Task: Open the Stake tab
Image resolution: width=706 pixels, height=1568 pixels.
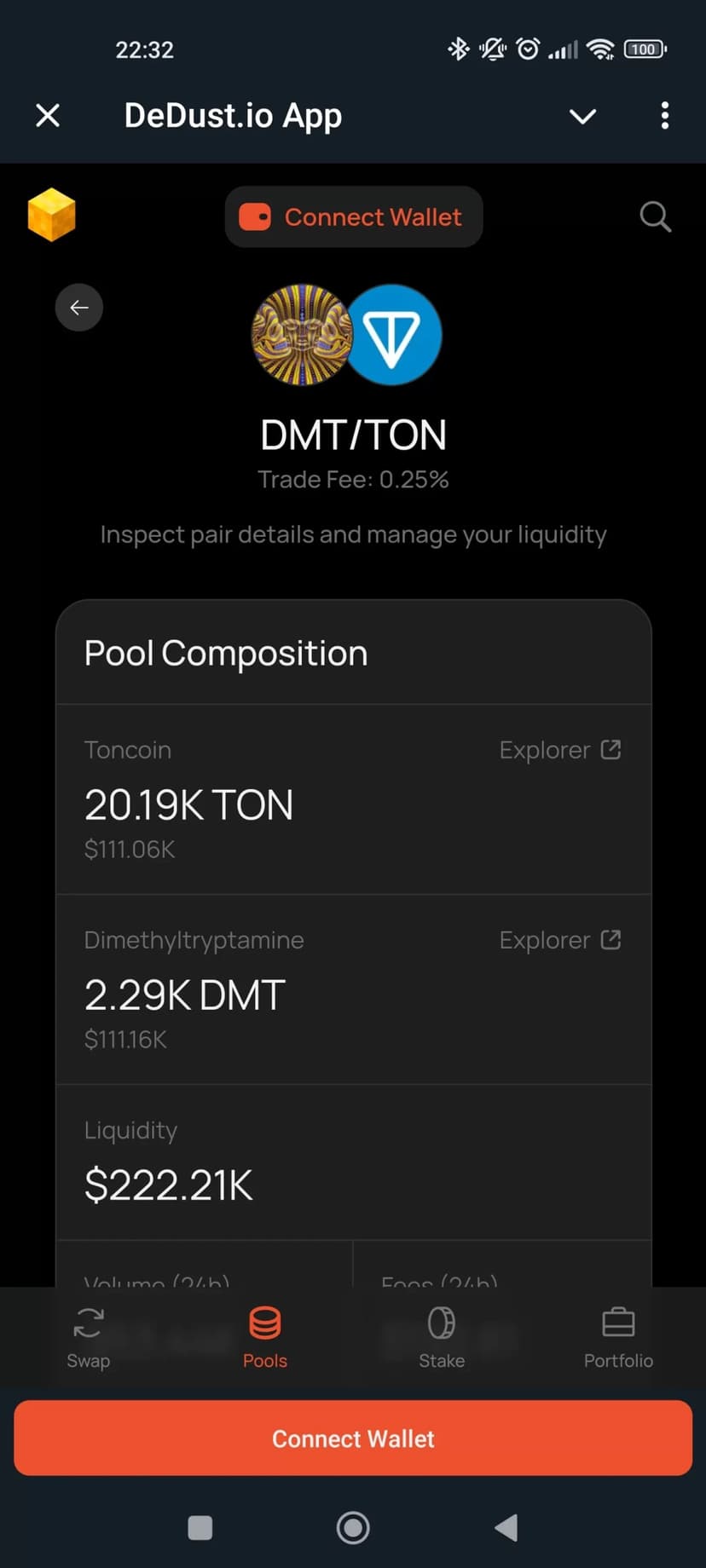Action: pyautogui.click(x=442, y=1338)
